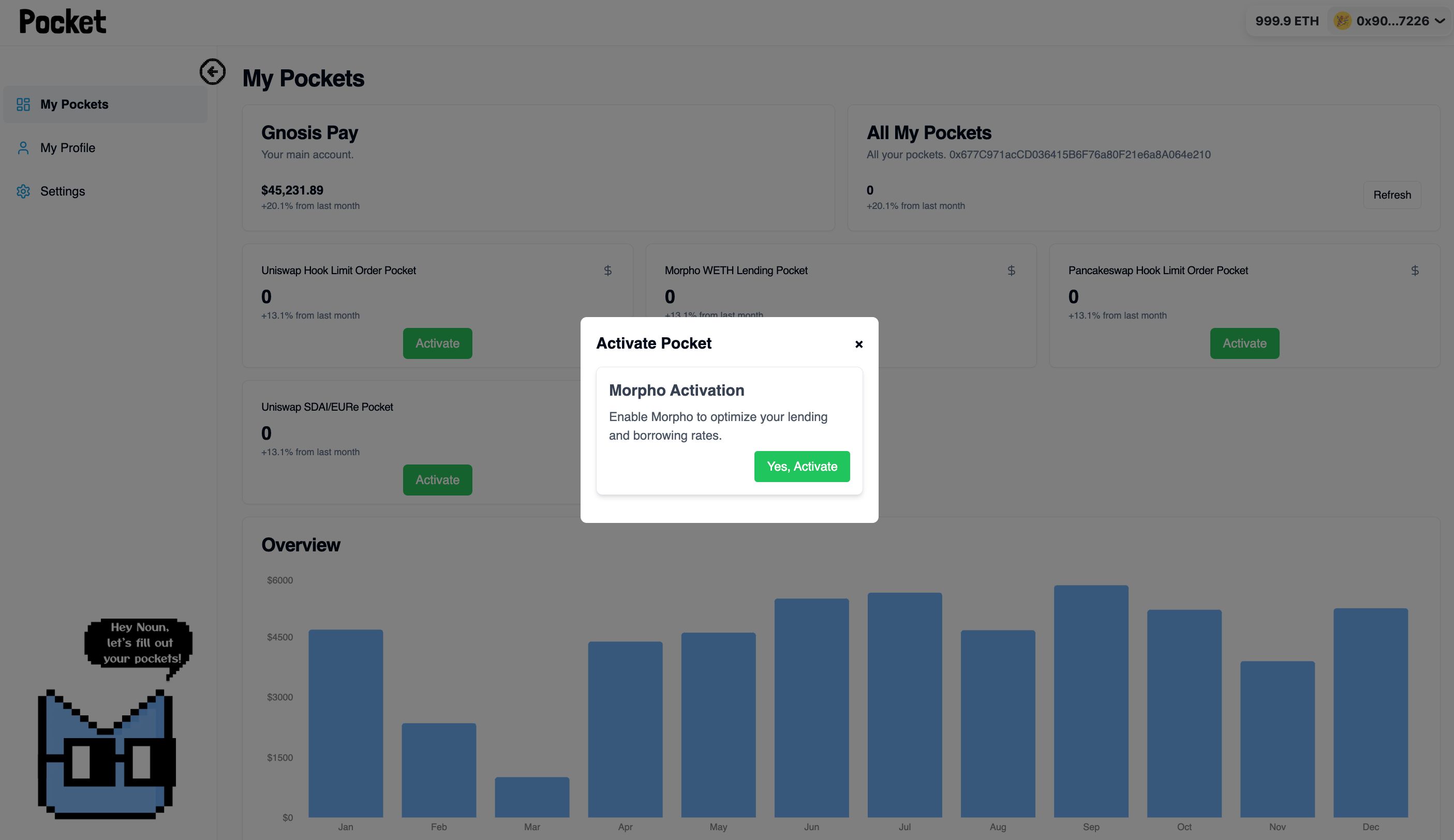Click the Jan bar in Overview chart

pyautogui.click(x=346, y=724)
